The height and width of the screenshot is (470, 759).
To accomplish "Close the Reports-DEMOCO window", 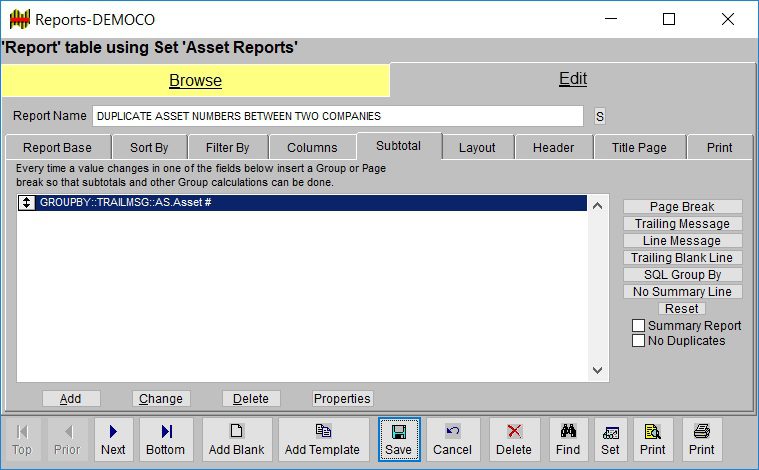I will [728, 19].
